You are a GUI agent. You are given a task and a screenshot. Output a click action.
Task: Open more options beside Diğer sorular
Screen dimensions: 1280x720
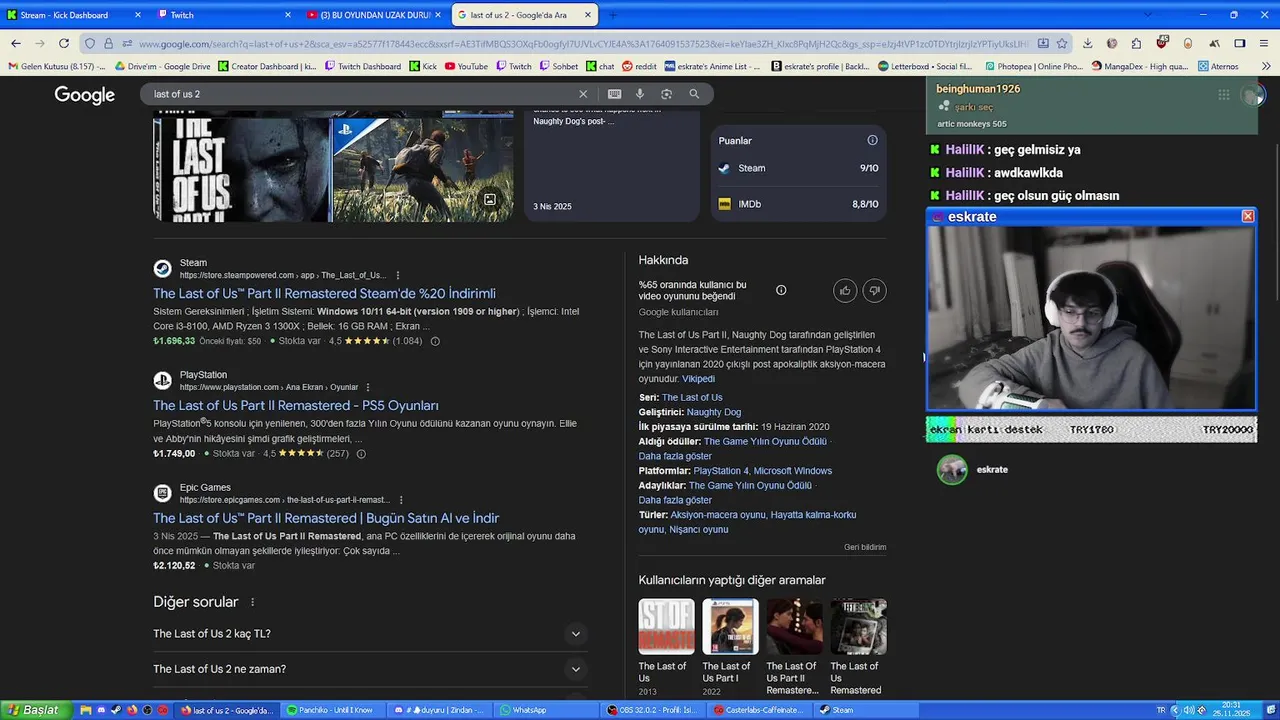click(252, 602)
